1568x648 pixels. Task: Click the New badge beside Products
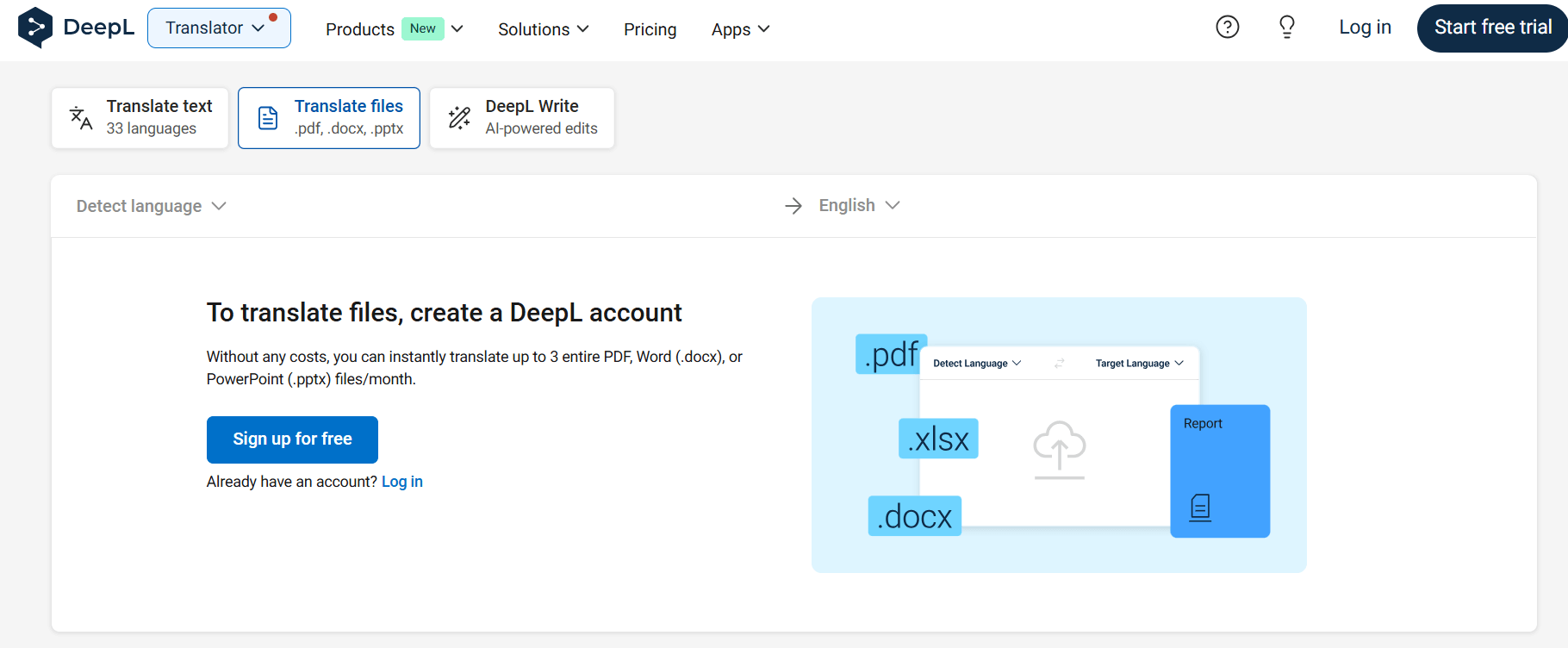[x=423, y=28]
